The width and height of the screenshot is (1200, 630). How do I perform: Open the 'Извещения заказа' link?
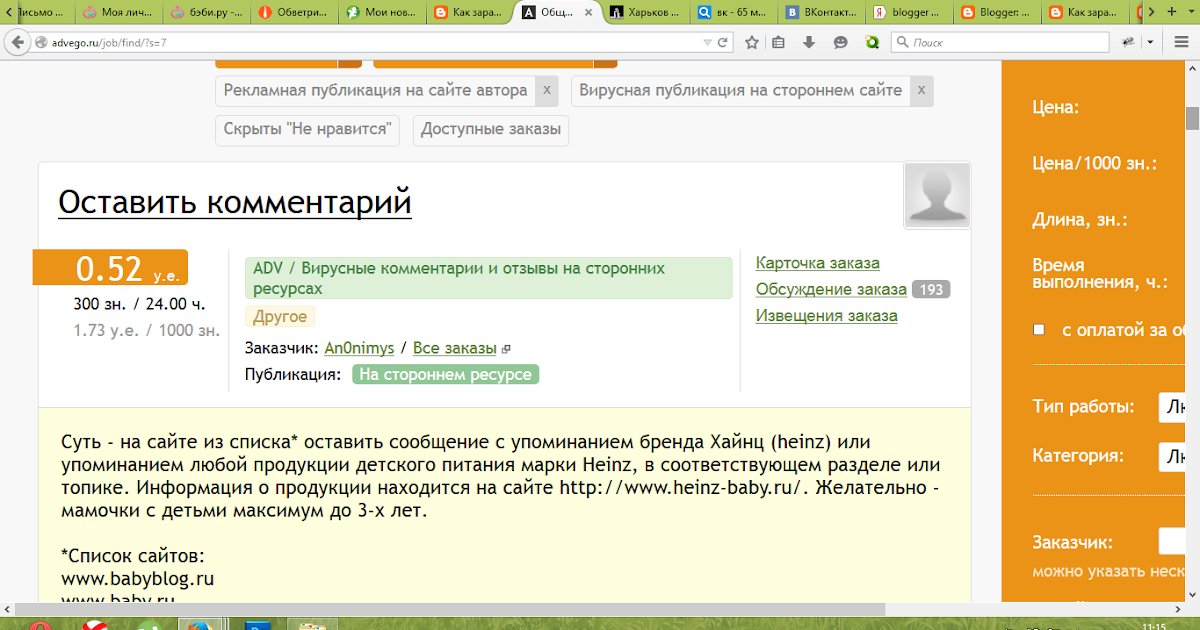[x=826, y=315]
